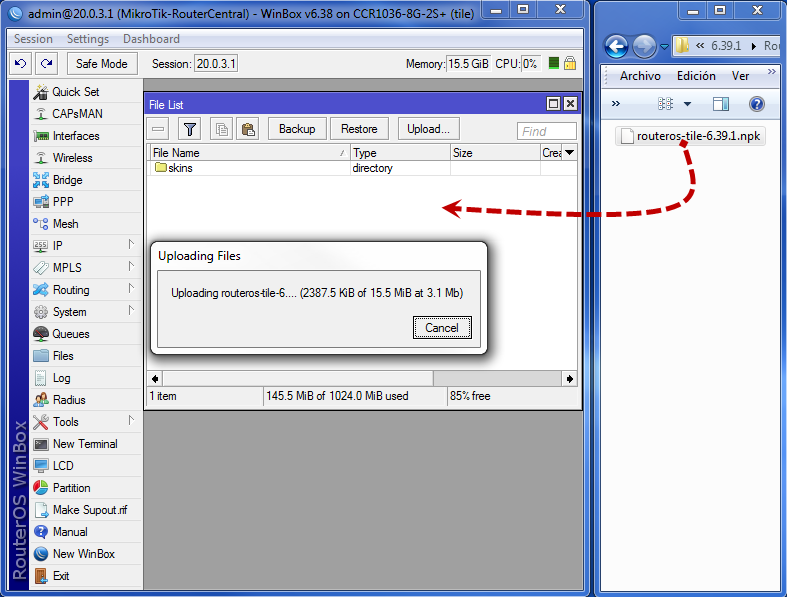Expand the IP submenu in sidebar
Image resolution: width=787 pixels, height=597 pixels.
(131, 245)
